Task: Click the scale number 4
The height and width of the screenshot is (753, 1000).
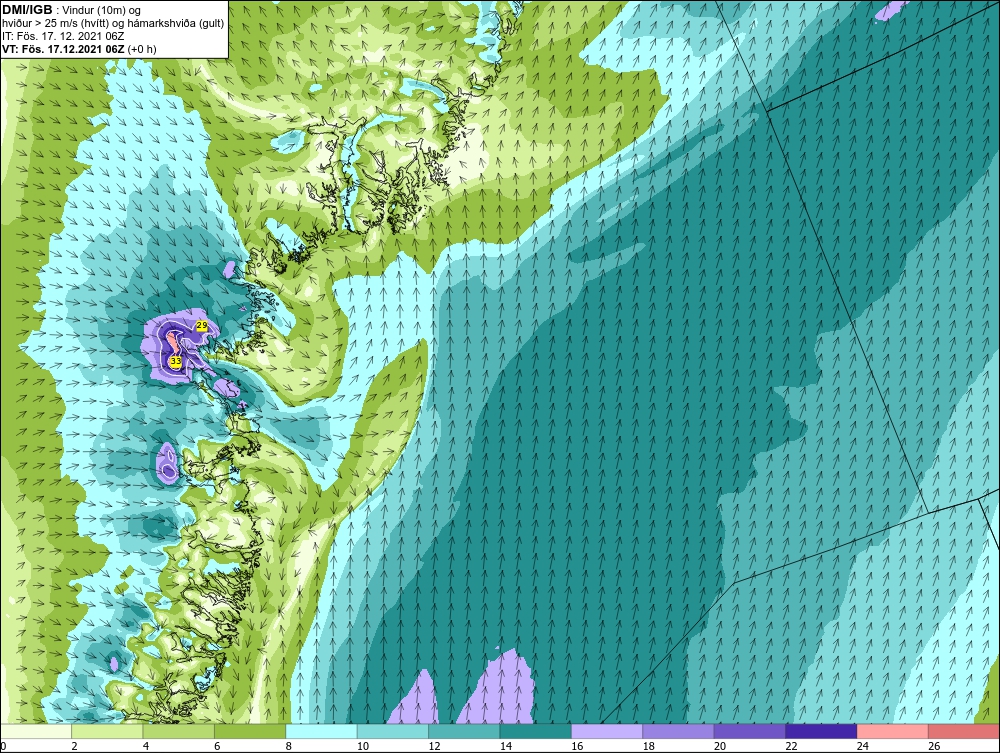Action: [146, 746]
